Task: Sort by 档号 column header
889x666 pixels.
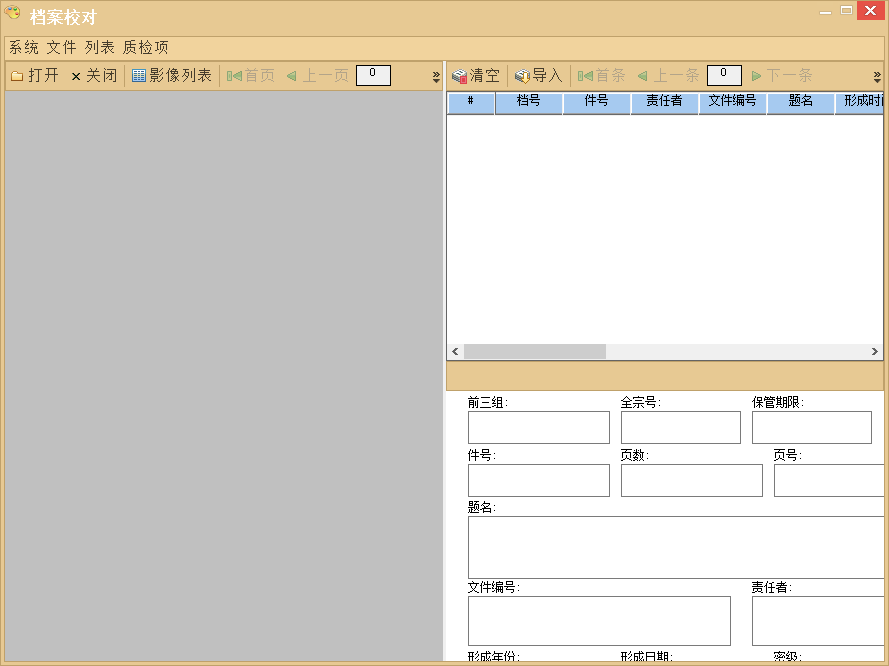Action: pos(528,103)
